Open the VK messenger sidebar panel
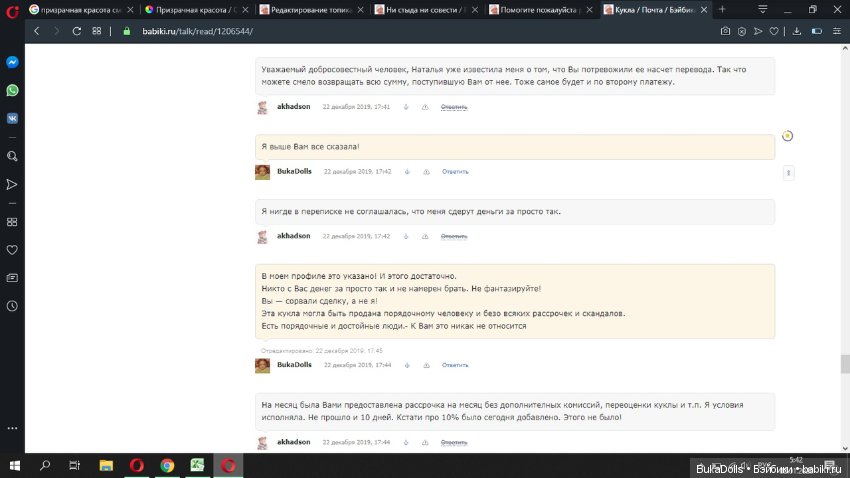Image resolution: width=850 pixels, height=478 pixels. (x=12, y=117)
